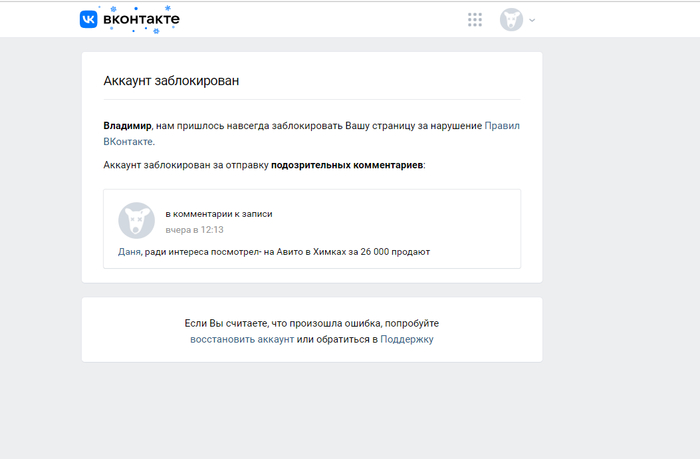This screenshot has height=459, width=700.
Task: Click the Даня name link
Action: click(x=129, y=252)
